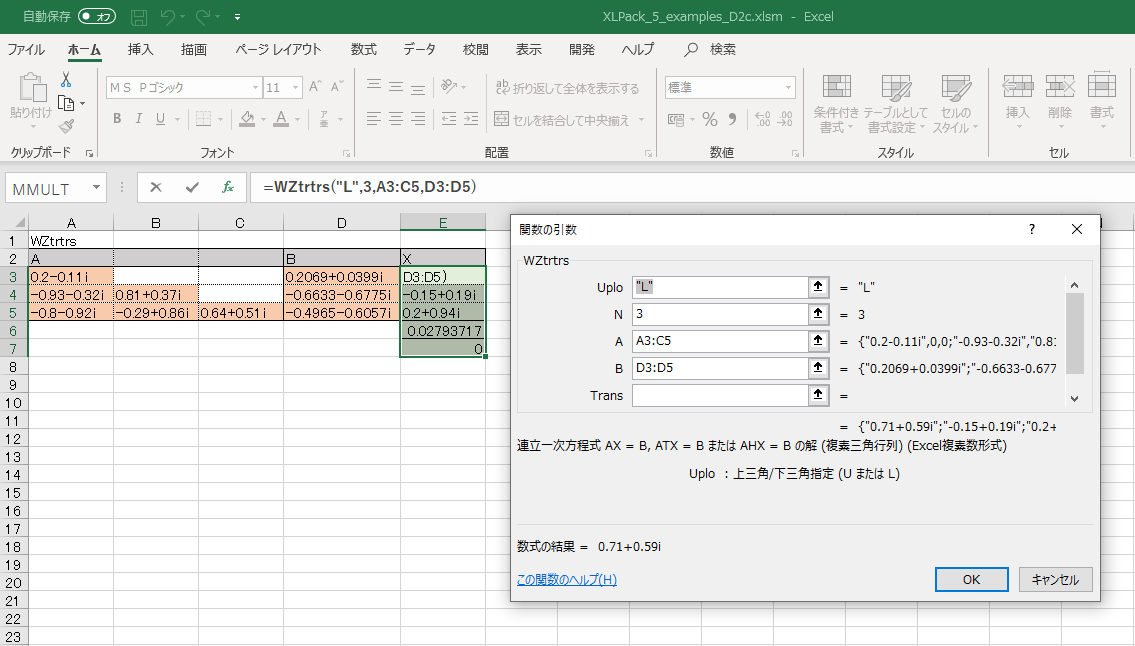
Task: Click the range selector icon for field A
Action: [x=818, y=341]
